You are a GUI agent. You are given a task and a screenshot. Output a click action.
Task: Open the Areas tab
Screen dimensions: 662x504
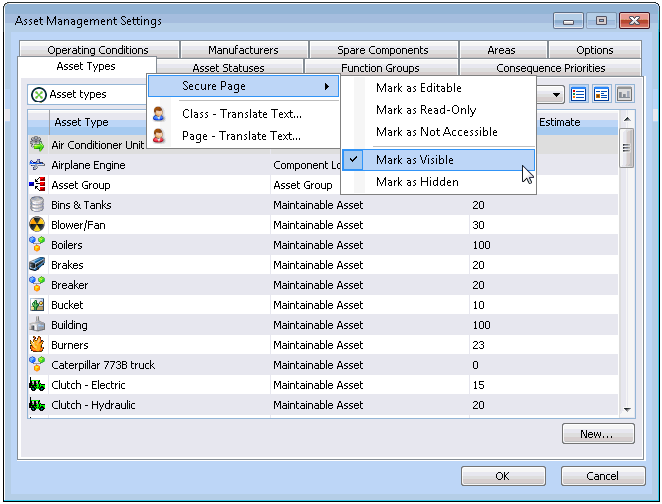(x=502, y=50)
